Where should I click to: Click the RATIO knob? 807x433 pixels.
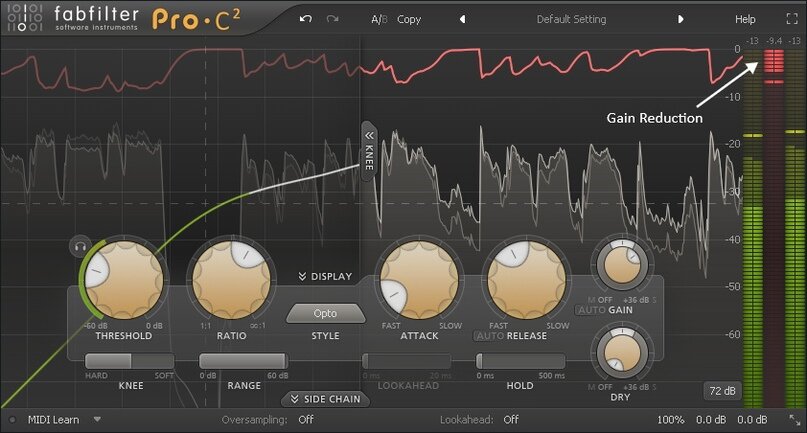(x=232, y=280)
